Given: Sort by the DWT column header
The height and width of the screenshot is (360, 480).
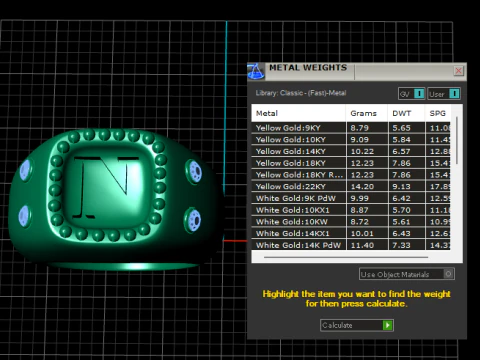Looking at the screenshot, I should point(406,113).
